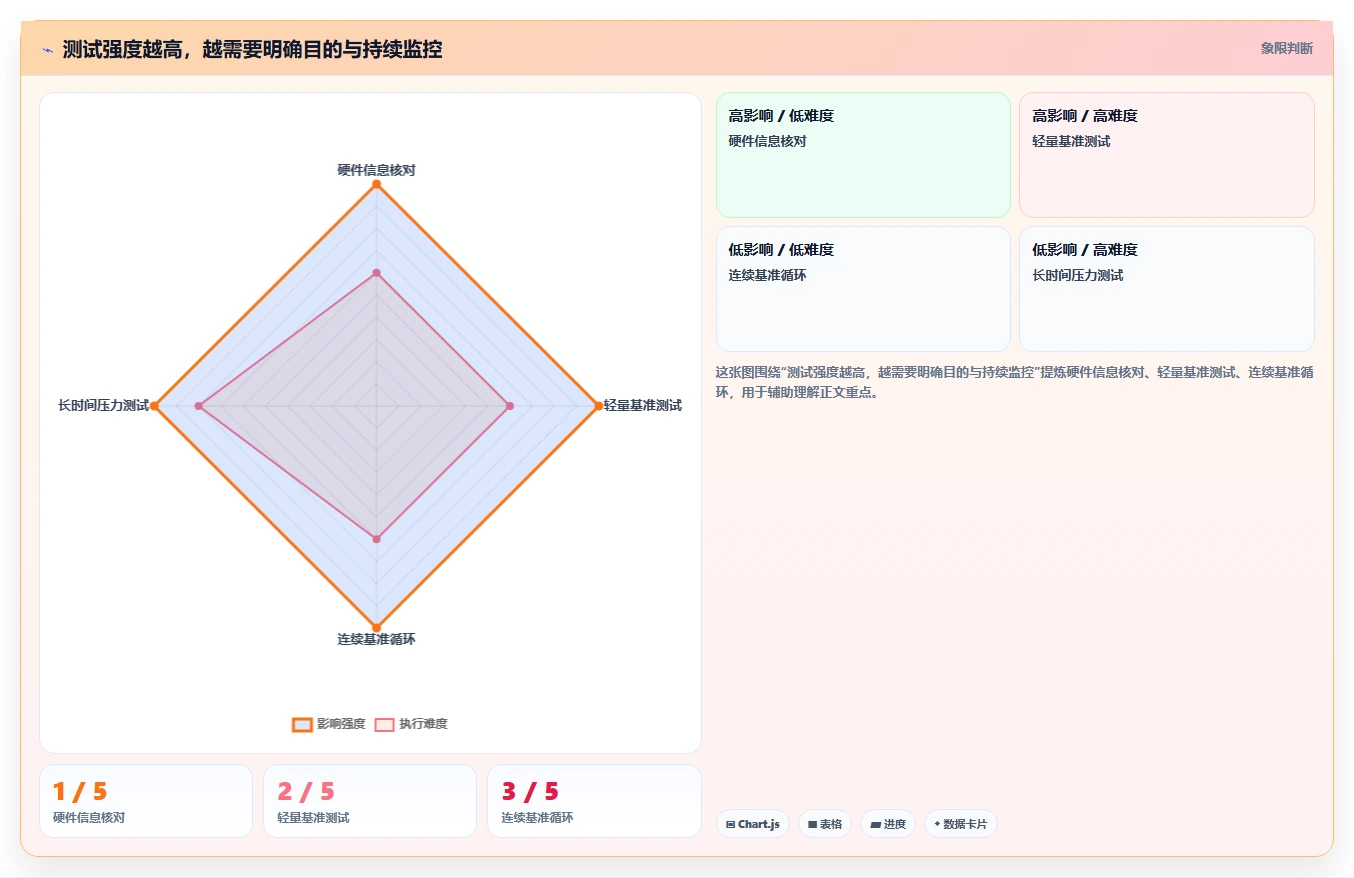The image size is (1354, 878).
Task: Open the 高影响 / 低难度 quadrant card
Action: [x=863, y=155]
